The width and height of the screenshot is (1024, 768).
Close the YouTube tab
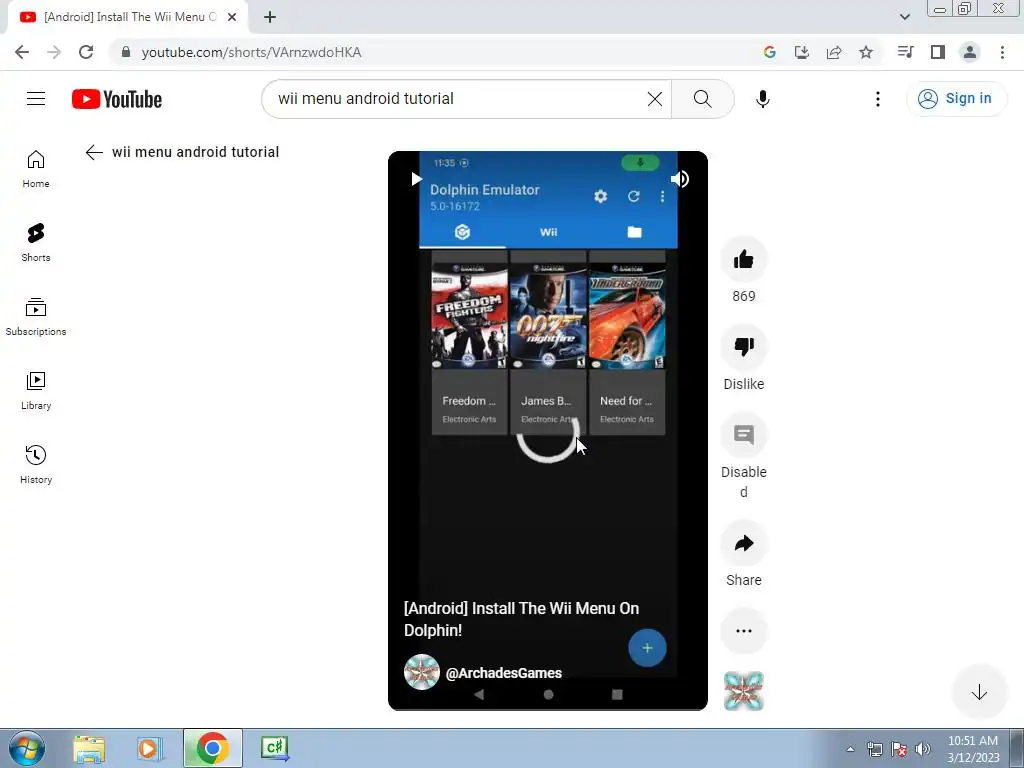[232, 17]
